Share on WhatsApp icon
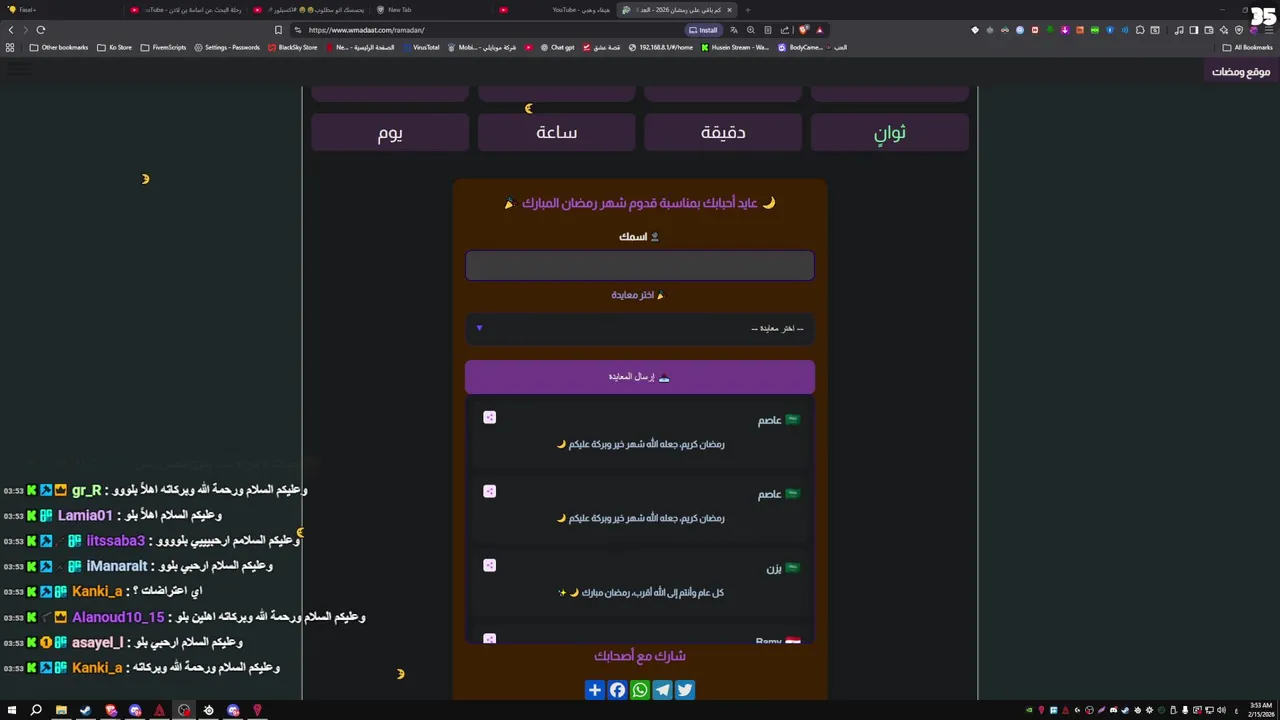Screen dimensions: 1280x720 tap(640, 690)
